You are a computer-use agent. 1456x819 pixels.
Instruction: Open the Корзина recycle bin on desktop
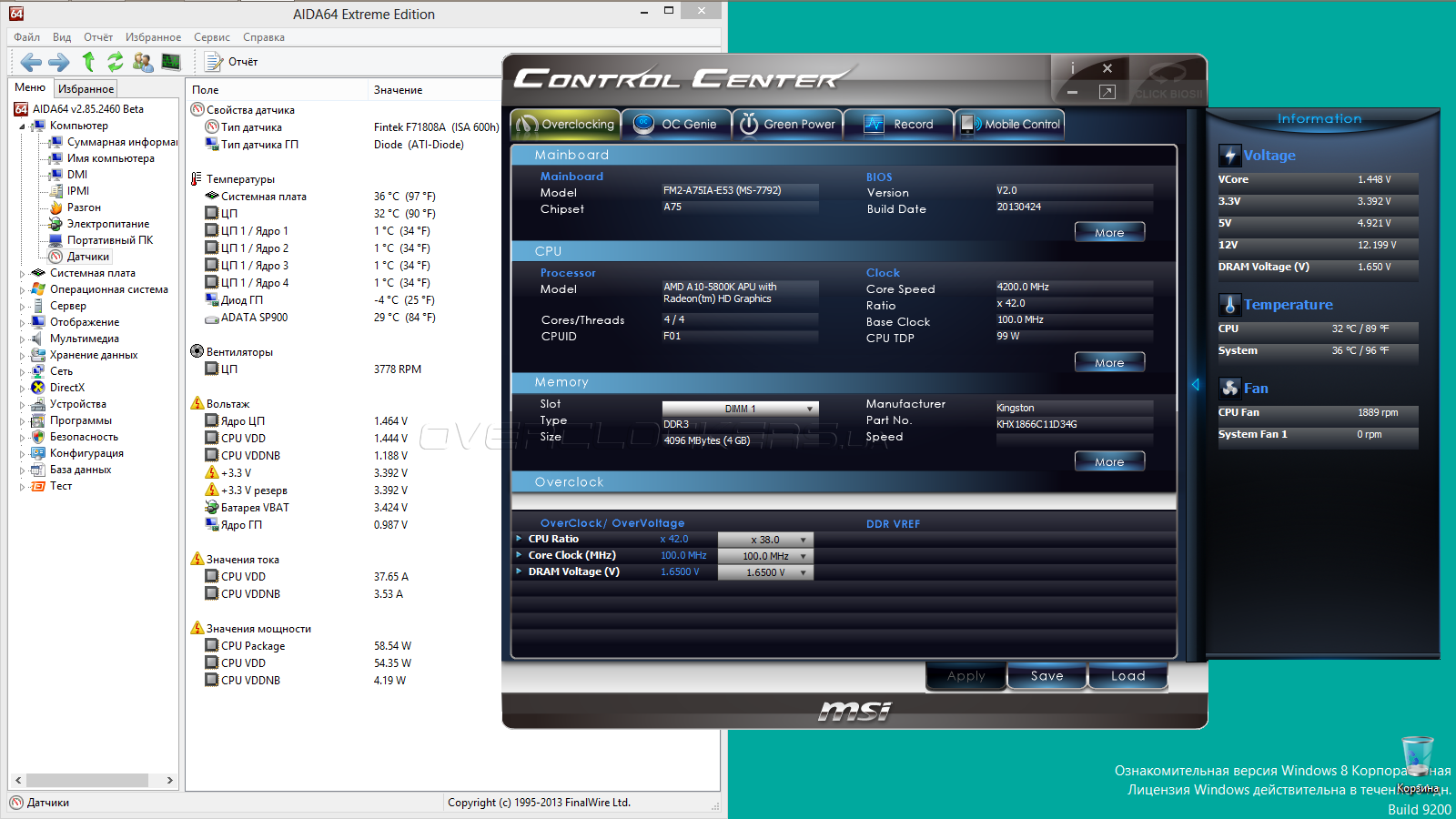[1418, 764]
